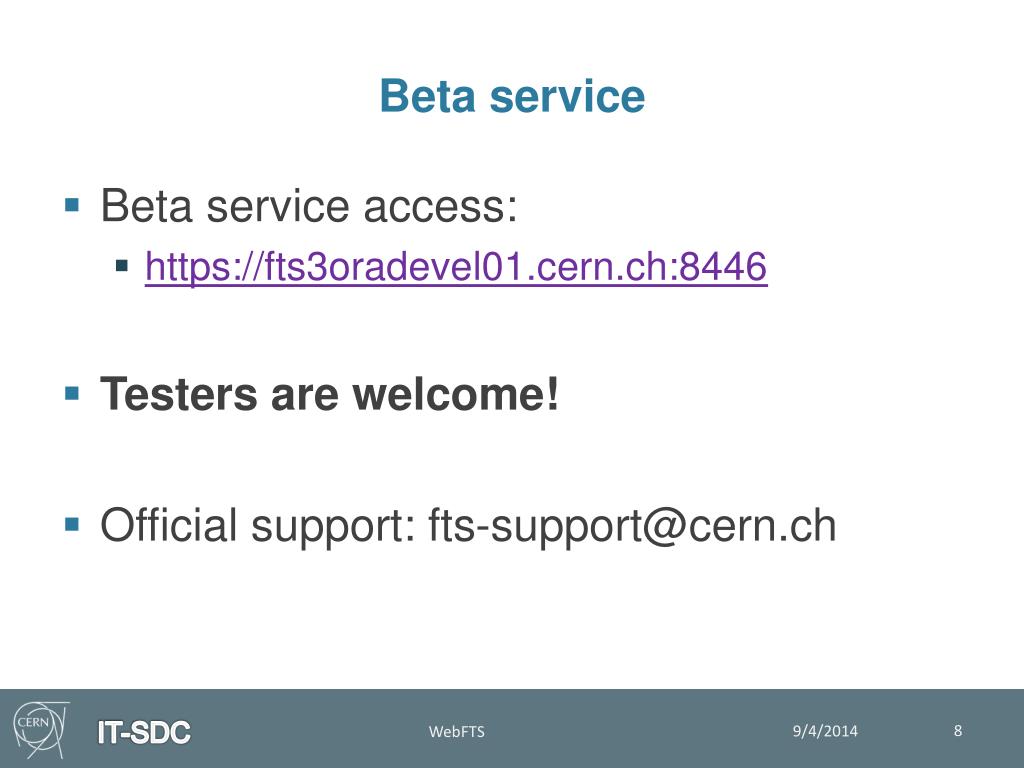Click the blue bullet beside Official support
1024x768 pixels.
pyautogui.click(x=72, y=524)
